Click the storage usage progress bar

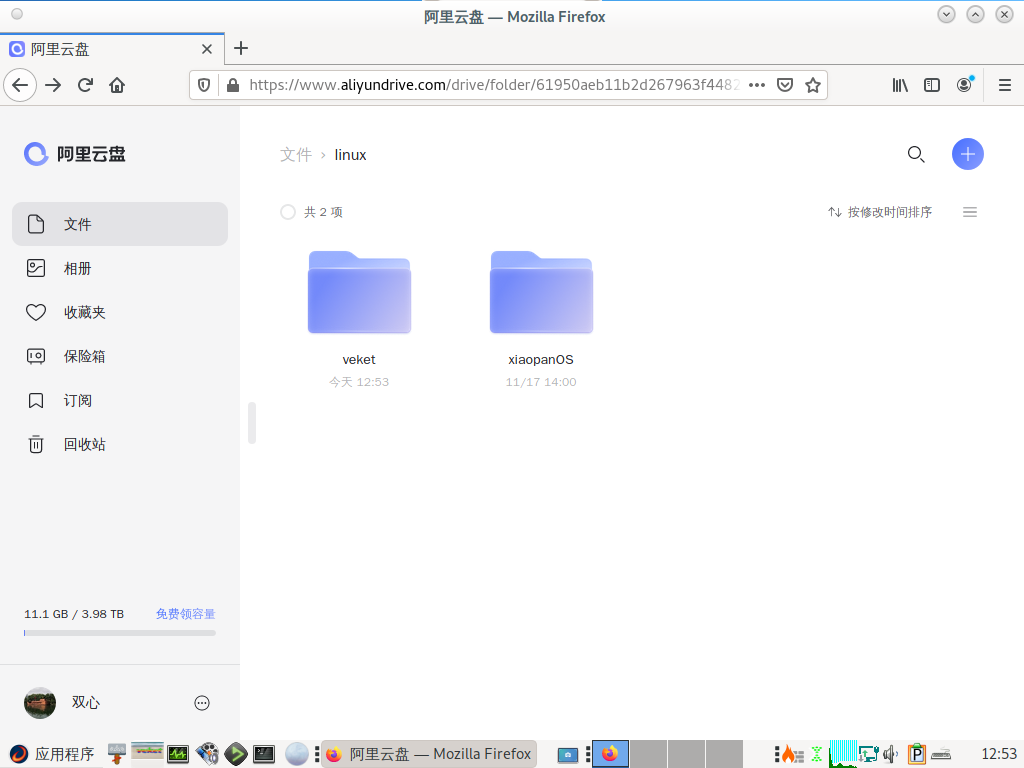[x=120, y=633]
